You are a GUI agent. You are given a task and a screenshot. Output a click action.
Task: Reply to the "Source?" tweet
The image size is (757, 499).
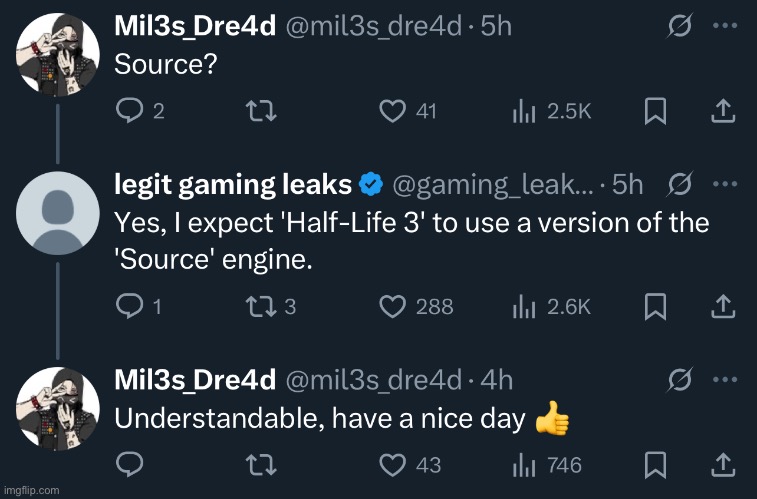click(130, 112)
